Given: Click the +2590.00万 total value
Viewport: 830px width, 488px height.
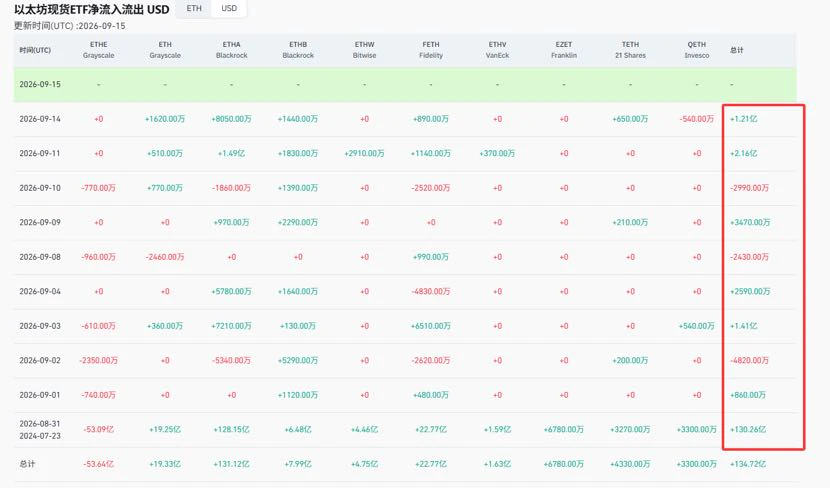Looking at the screenshot, I should pos(750,292).
